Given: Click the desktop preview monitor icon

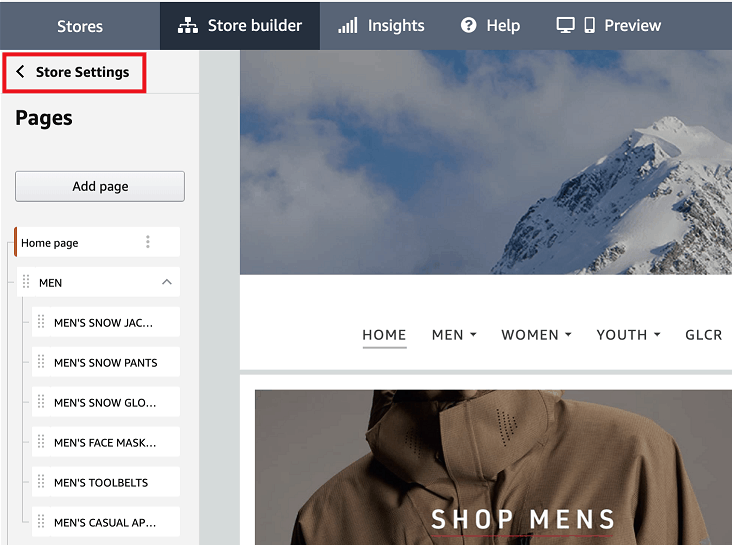Looking at the screenshot, I should tap(565, 25).
